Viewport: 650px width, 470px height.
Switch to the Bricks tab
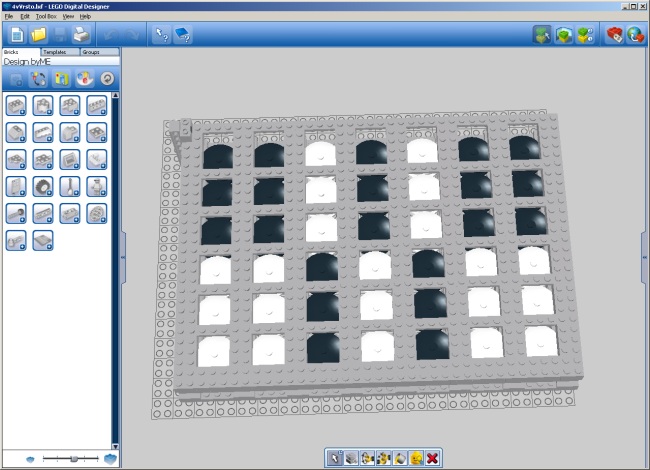point(21,52)
